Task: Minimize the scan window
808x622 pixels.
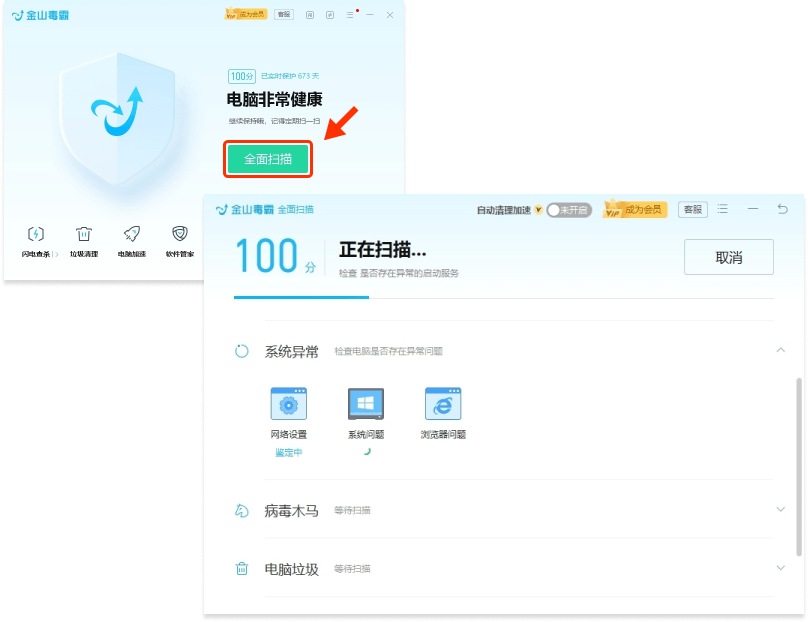Action: [x=753, y=209]
